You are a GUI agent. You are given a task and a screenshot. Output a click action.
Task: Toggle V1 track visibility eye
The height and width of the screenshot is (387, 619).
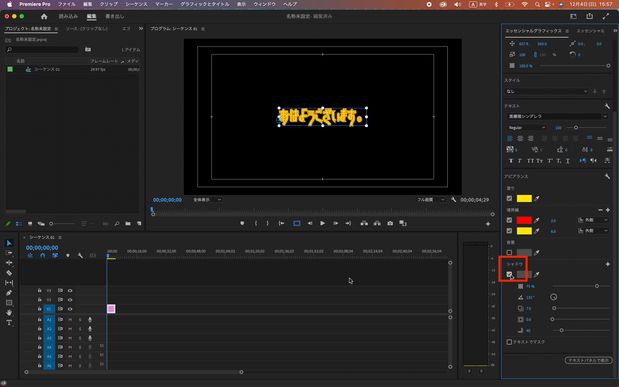pos(70,309)
